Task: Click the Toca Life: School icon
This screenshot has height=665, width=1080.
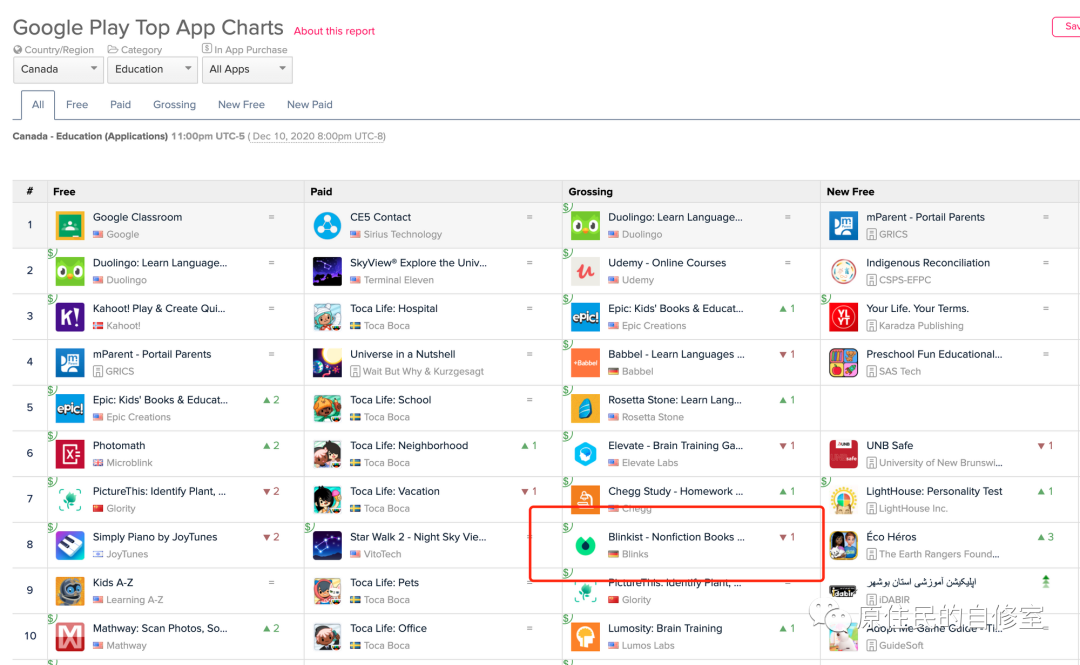Action: coord(327,409)
